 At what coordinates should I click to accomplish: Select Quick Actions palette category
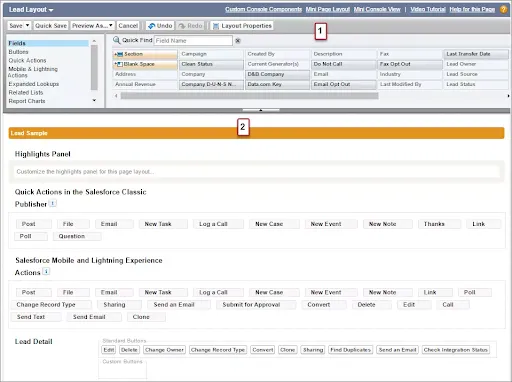coord(27,60)
